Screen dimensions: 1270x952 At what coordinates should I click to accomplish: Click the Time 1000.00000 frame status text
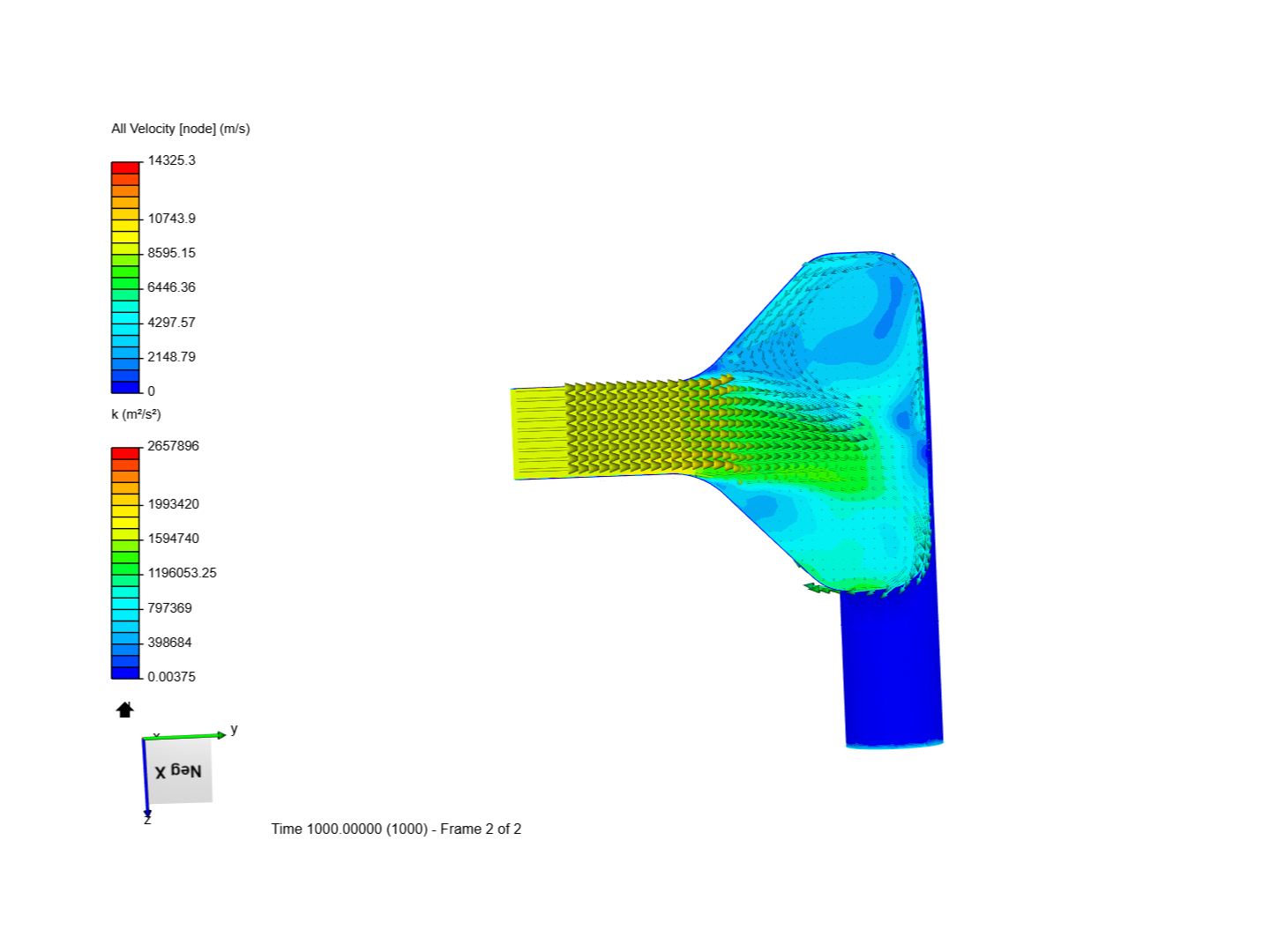pos(396,829)
